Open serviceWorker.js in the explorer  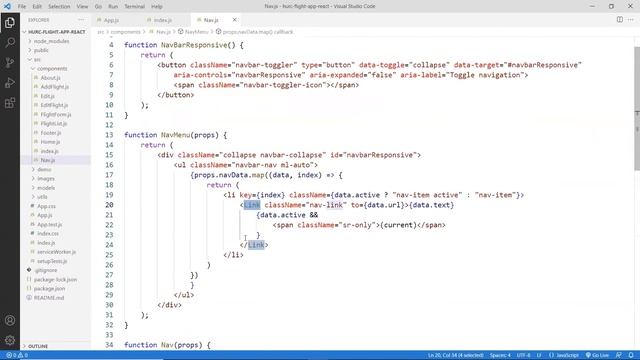56,252
